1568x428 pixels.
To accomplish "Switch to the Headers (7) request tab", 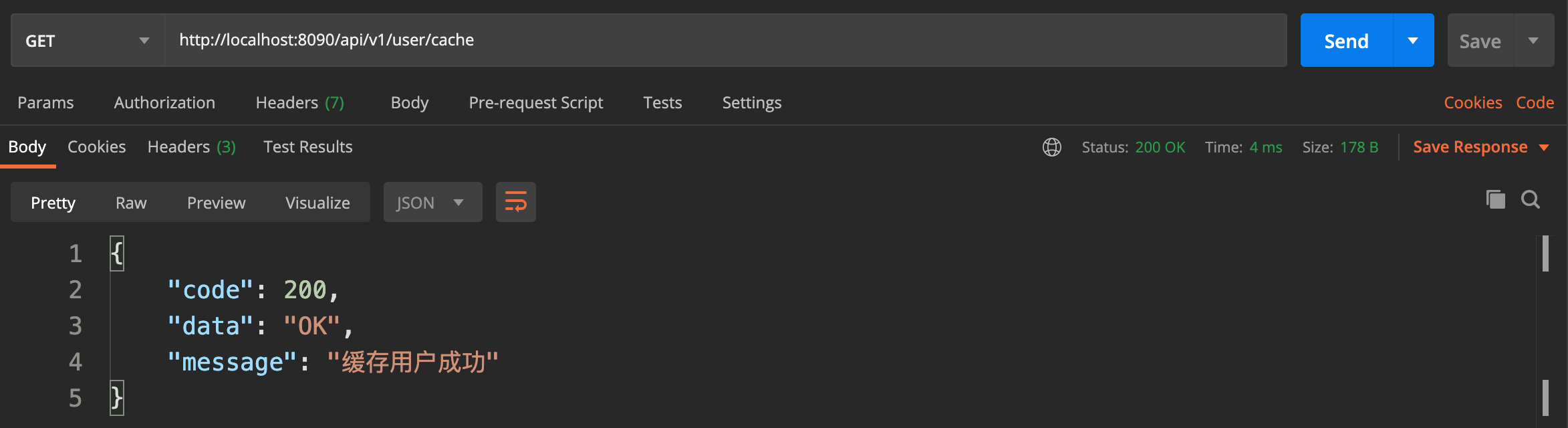I will click(x=299, y=102).
